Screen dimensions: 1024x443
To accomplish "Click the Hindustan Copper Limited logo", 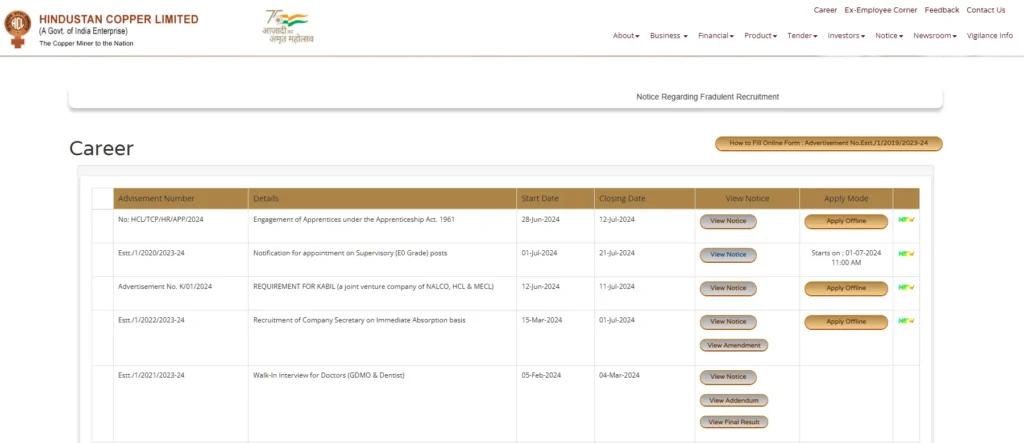I will tap(18, 29).
